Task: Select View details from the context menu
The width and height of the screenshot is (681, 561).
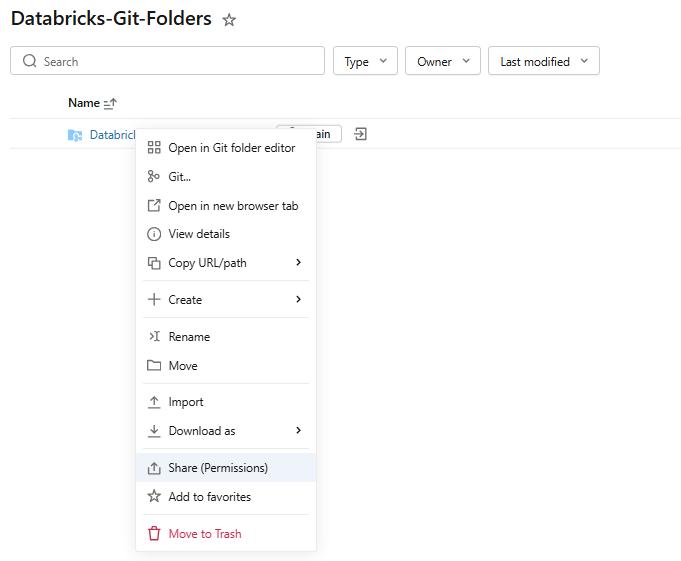Action: coord(226,234)
